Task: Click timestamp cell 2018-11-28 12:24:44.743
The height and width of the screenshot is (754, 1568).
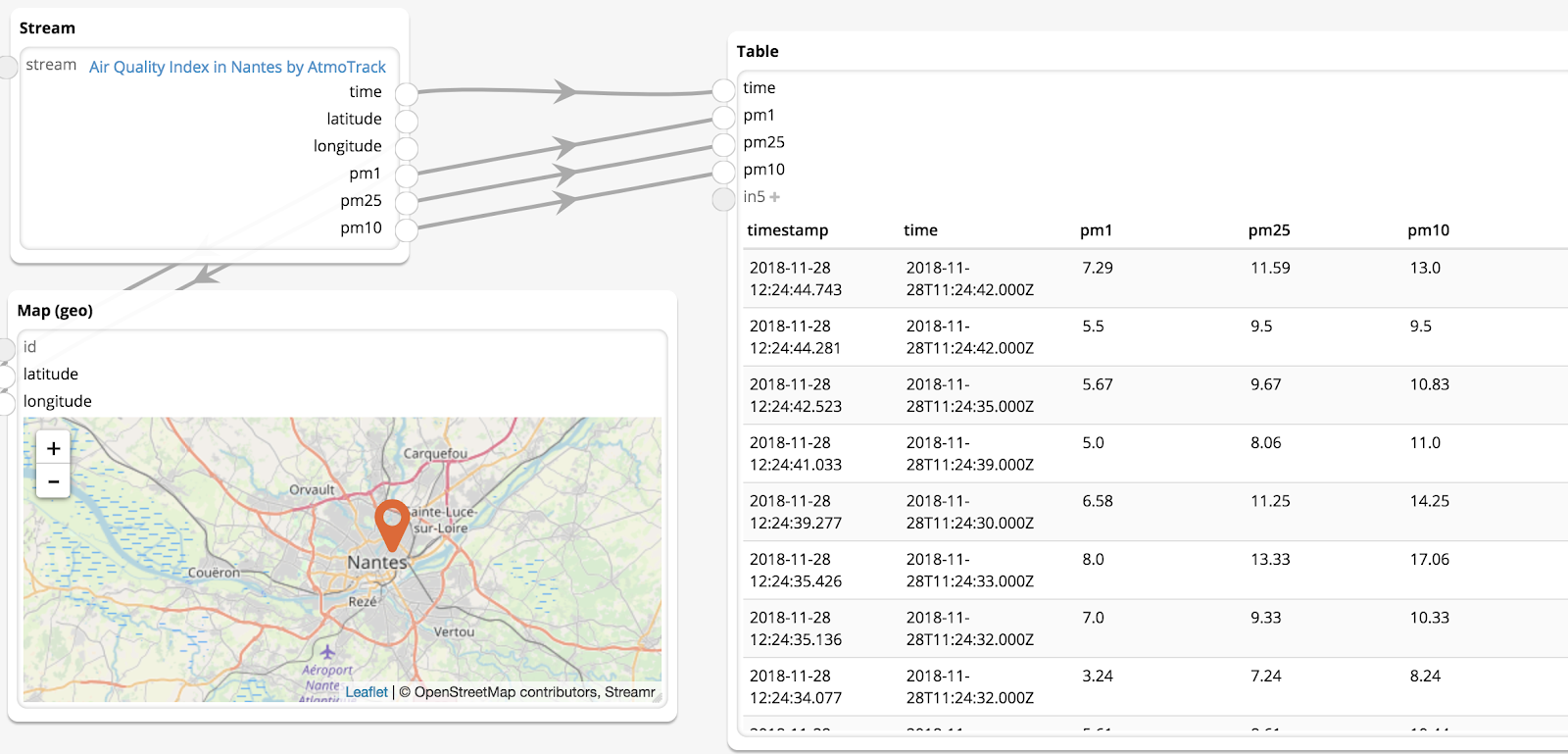Action: (x=796, y=278)
